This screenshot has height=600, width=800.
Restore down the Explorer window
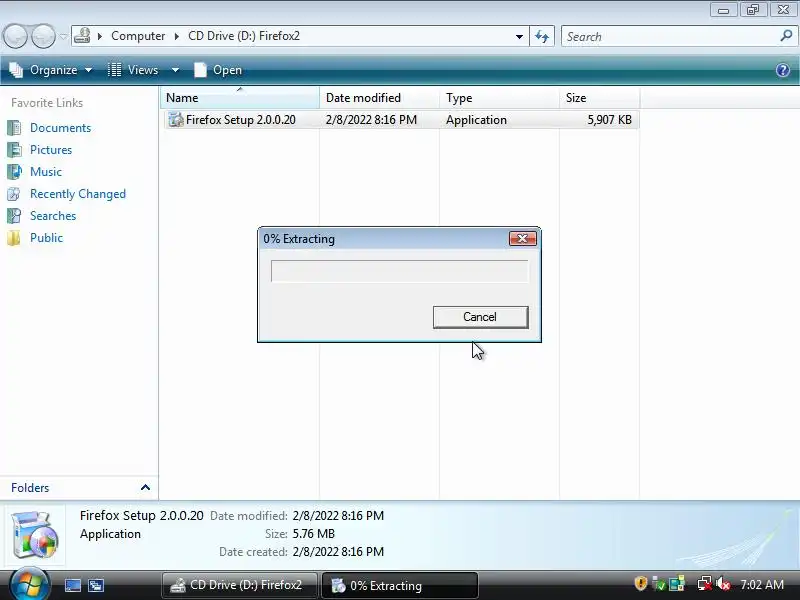tap(753, 10)
